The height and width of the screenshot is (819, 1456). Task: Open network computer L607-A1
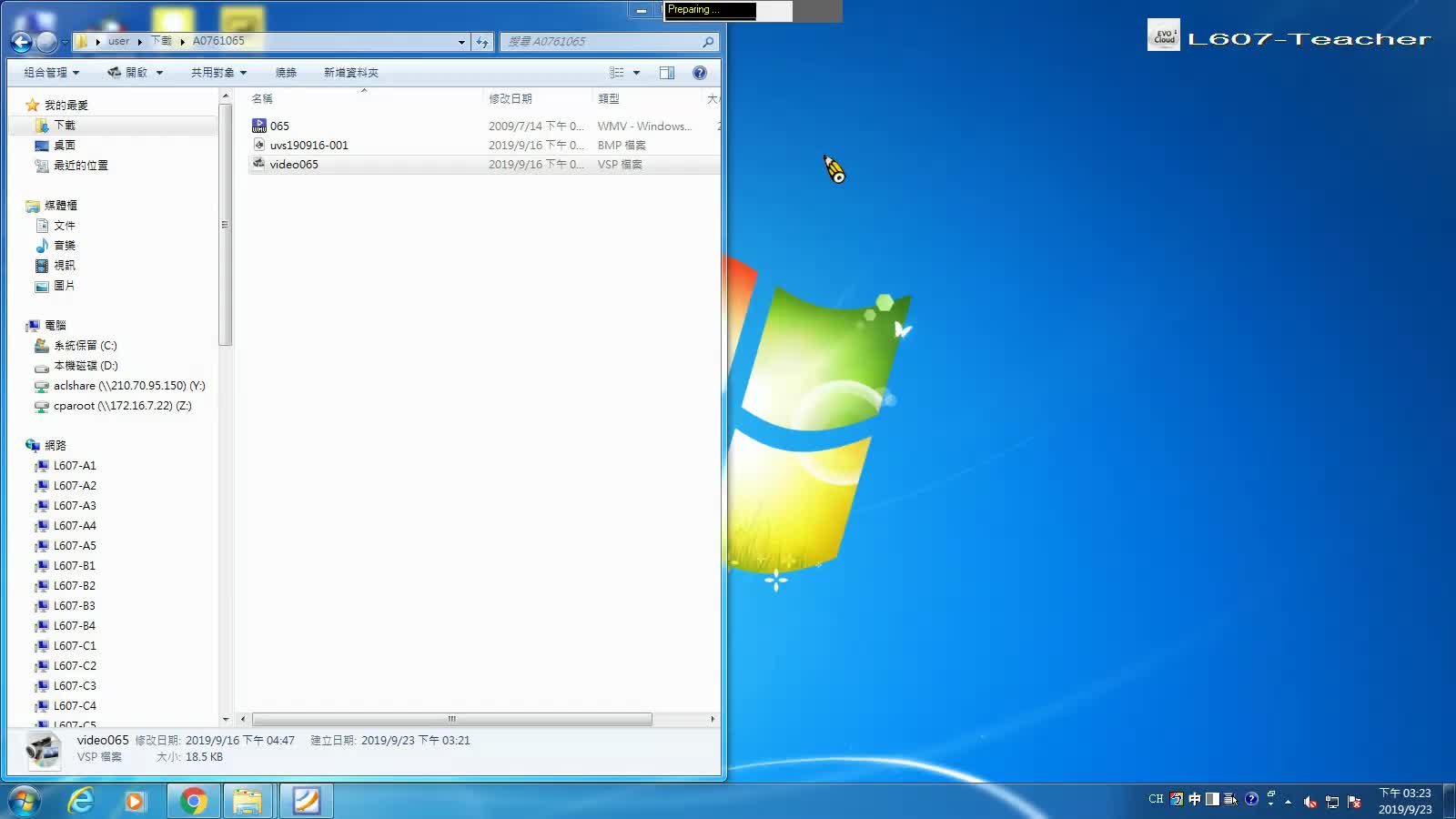pyautogui.click(x=75, y=466)
